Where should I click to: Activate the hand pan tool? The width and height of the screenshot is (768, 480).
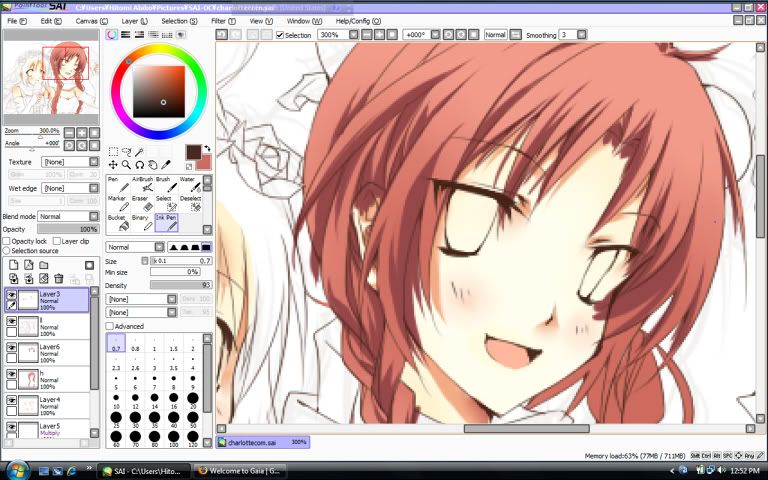[152, 165]
